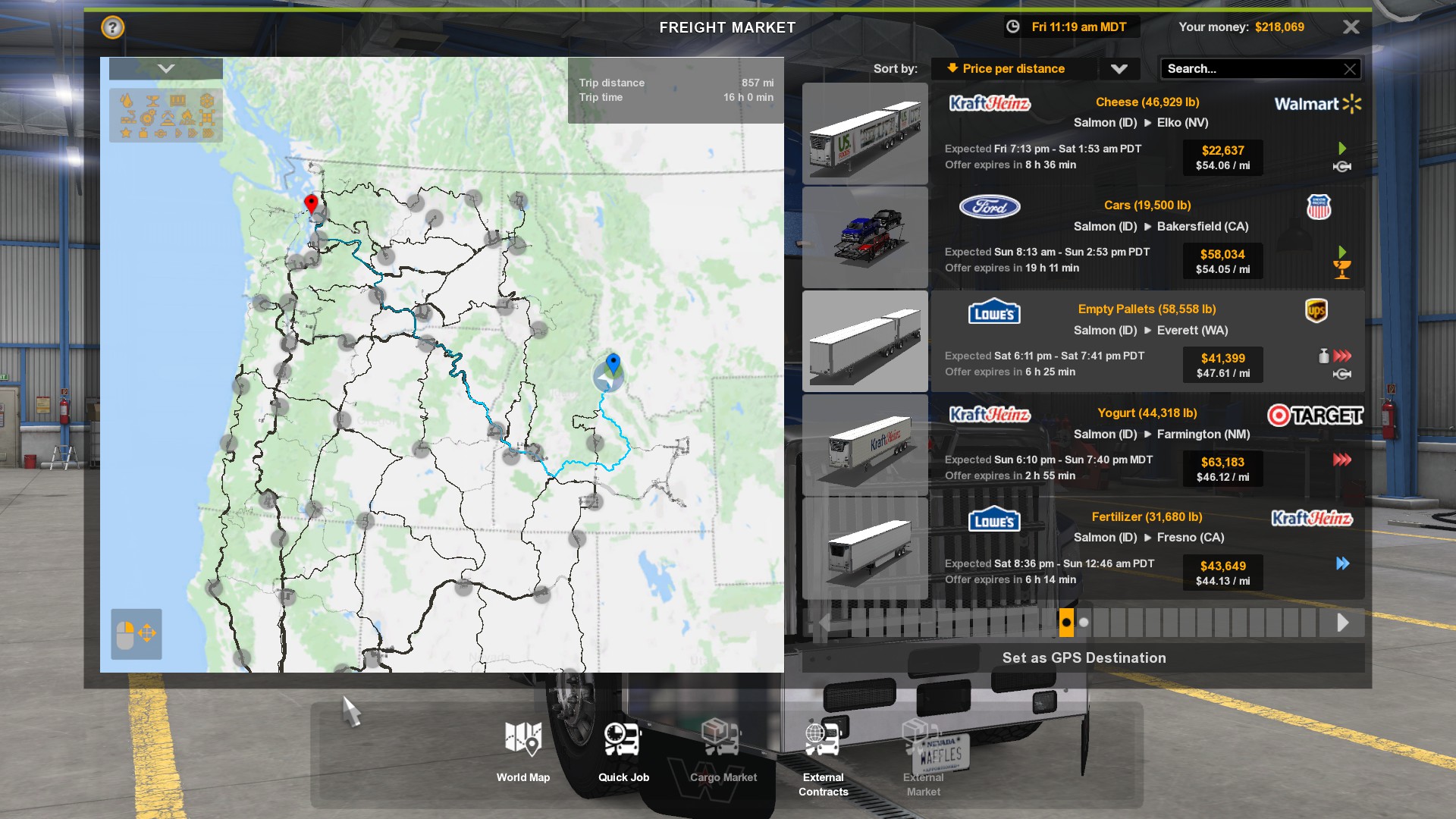
Task: Select the Cars job trailer thumbnail
Action: point(864,237)
